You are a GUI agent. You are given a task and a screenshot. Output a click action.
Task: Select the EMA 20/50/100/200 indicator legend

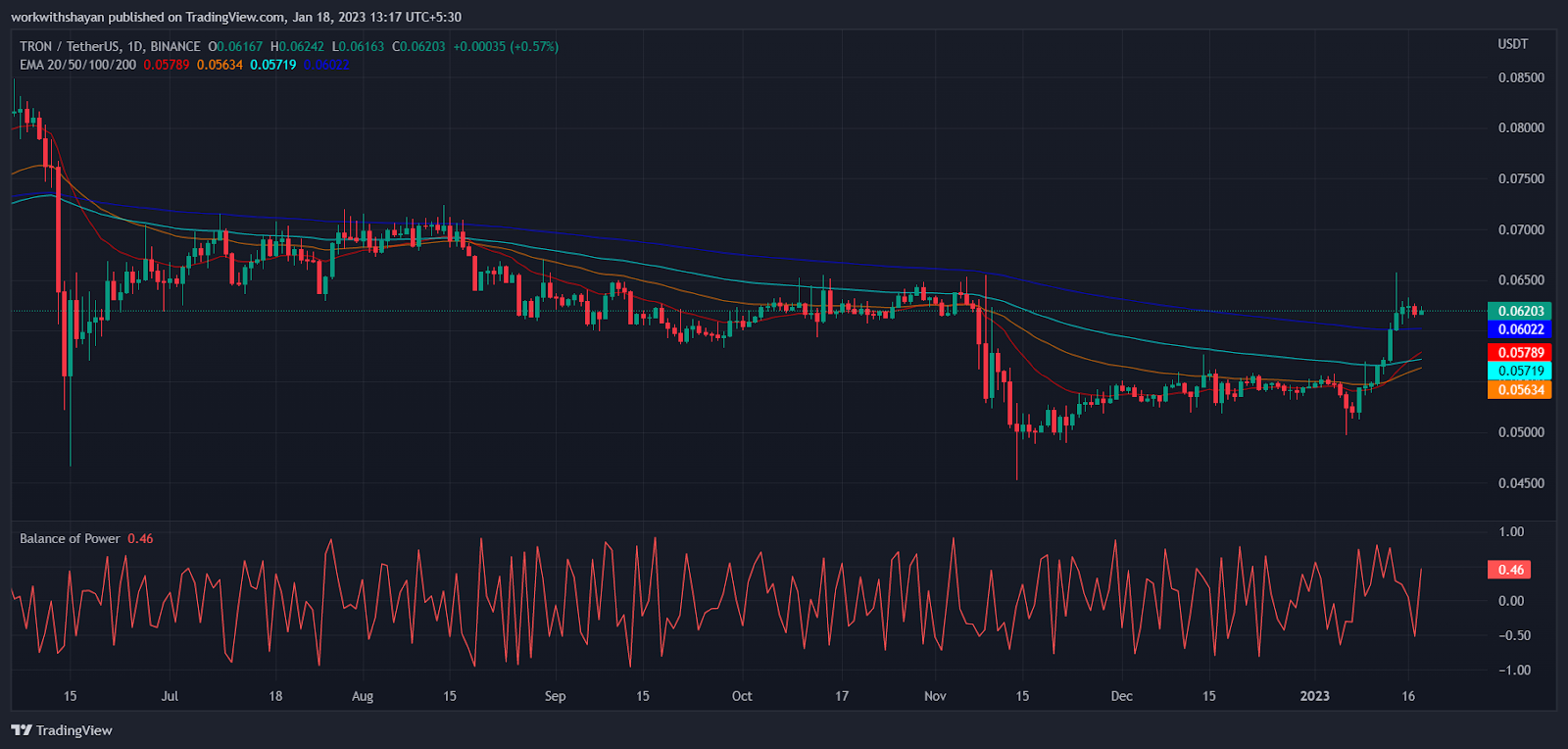coord(77,65)
